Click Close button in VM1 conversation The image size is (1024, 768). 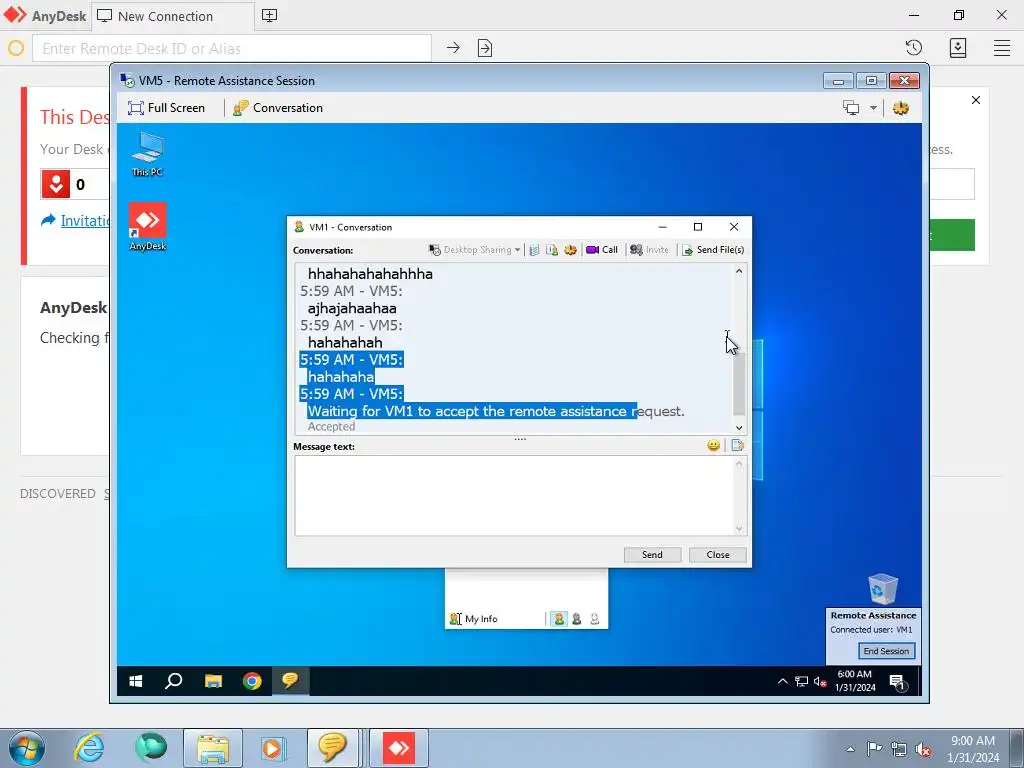[x=718, y=554]
